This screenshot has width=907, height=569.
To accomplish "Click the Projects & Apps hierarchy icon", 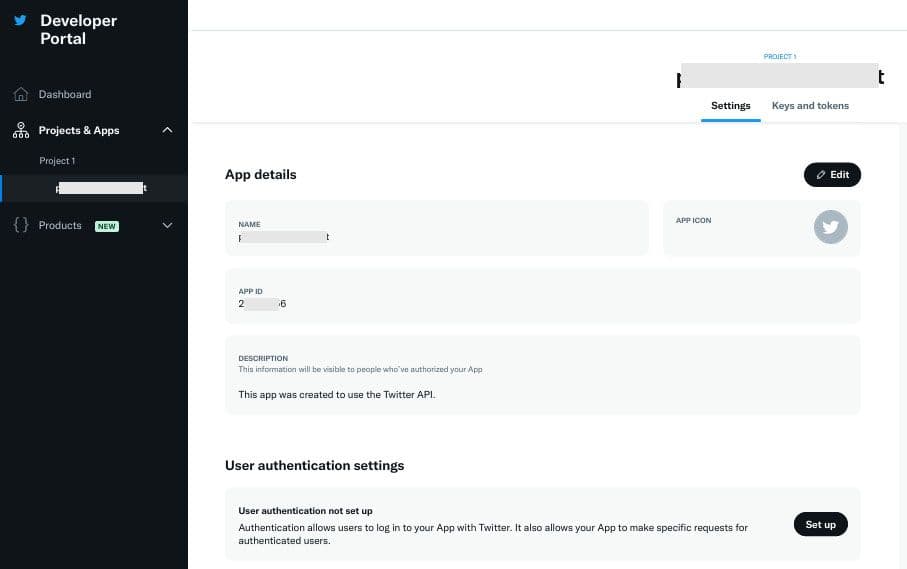I will (x=21, y=130).
